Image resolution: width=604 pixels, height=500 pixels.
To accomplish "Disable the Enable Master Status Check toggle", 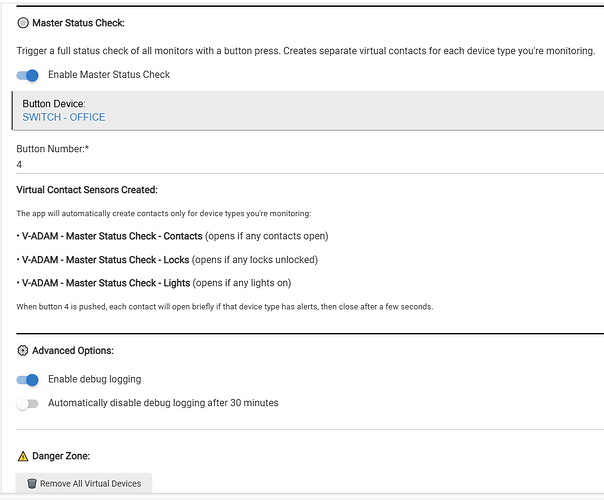I will (x=29, y=75).
